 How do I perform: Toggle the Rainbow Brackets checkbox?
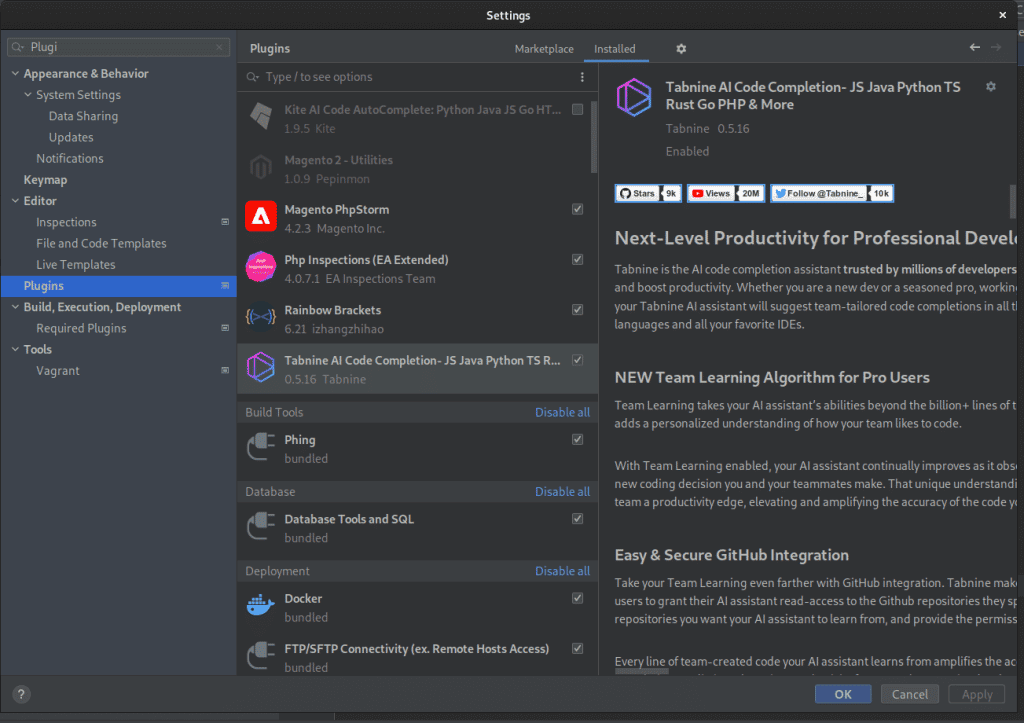click(x=577, y=310)
